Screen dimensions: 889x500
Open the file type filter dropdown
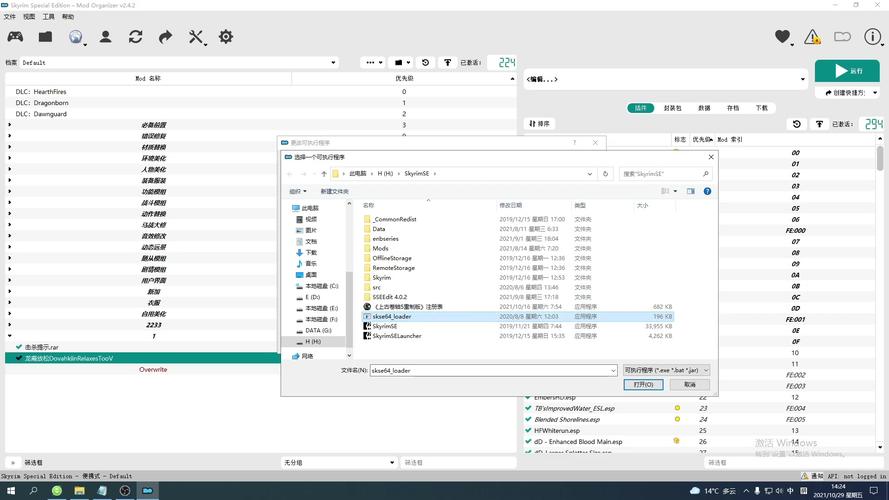tap(665, 370)
